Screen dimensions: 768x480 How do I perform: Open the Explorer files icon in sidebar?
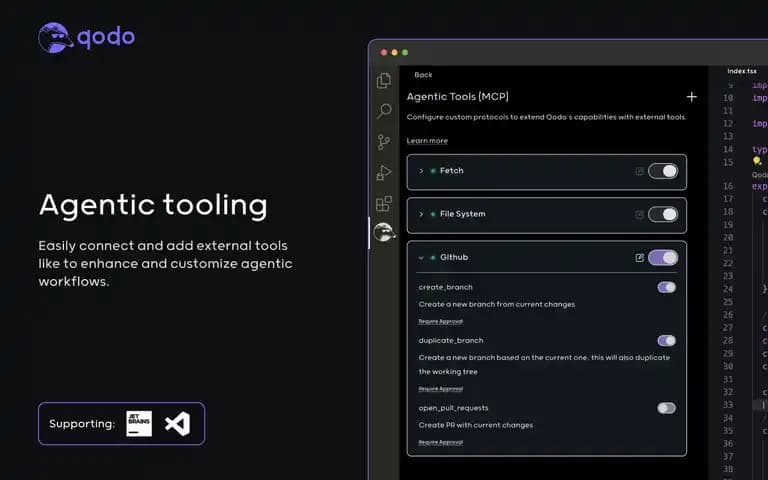pyautogui.click(x=384, y=80)
